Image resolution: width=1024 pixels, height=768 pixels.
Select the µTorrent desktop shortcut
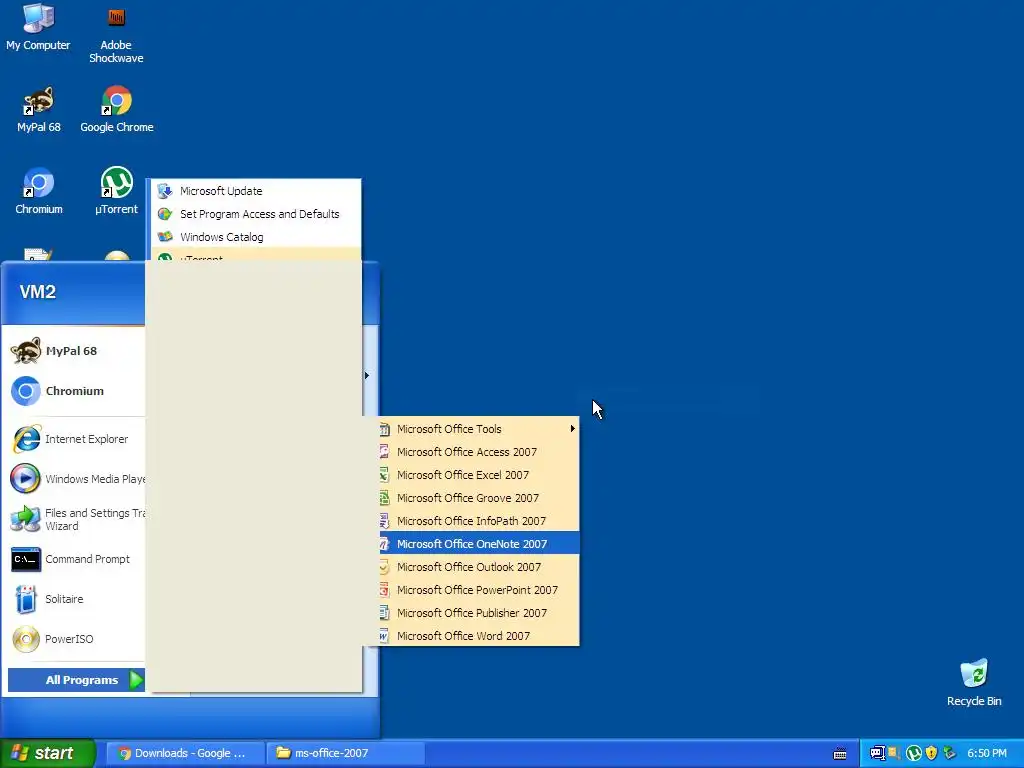[116, 191]
